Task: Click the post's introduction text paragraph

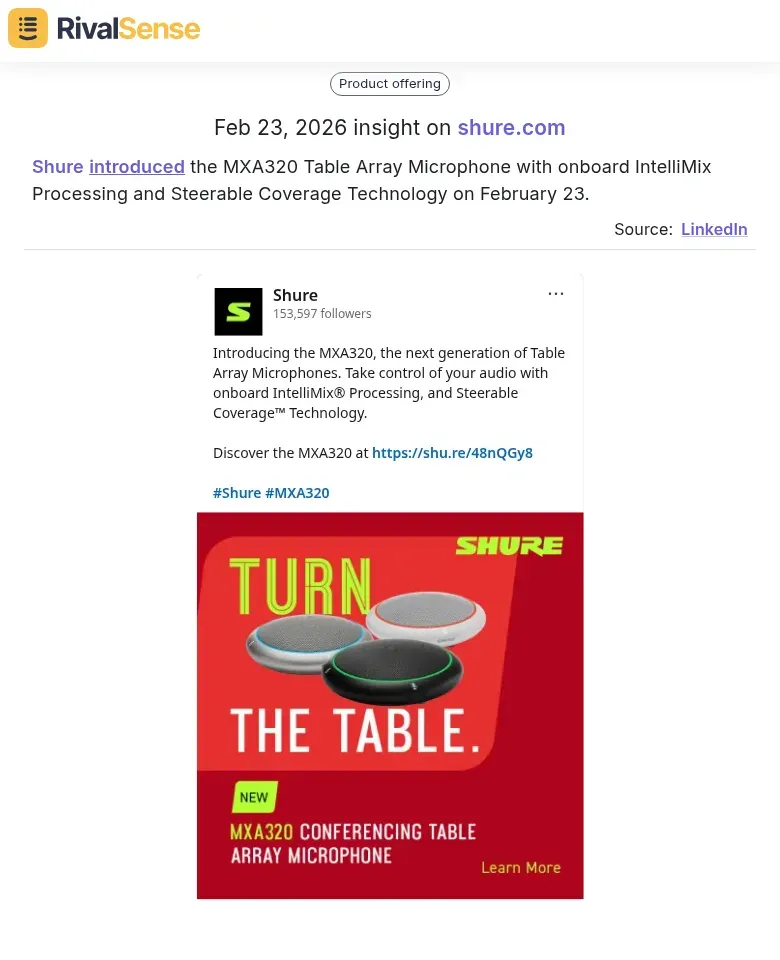Action: (389, 383)
